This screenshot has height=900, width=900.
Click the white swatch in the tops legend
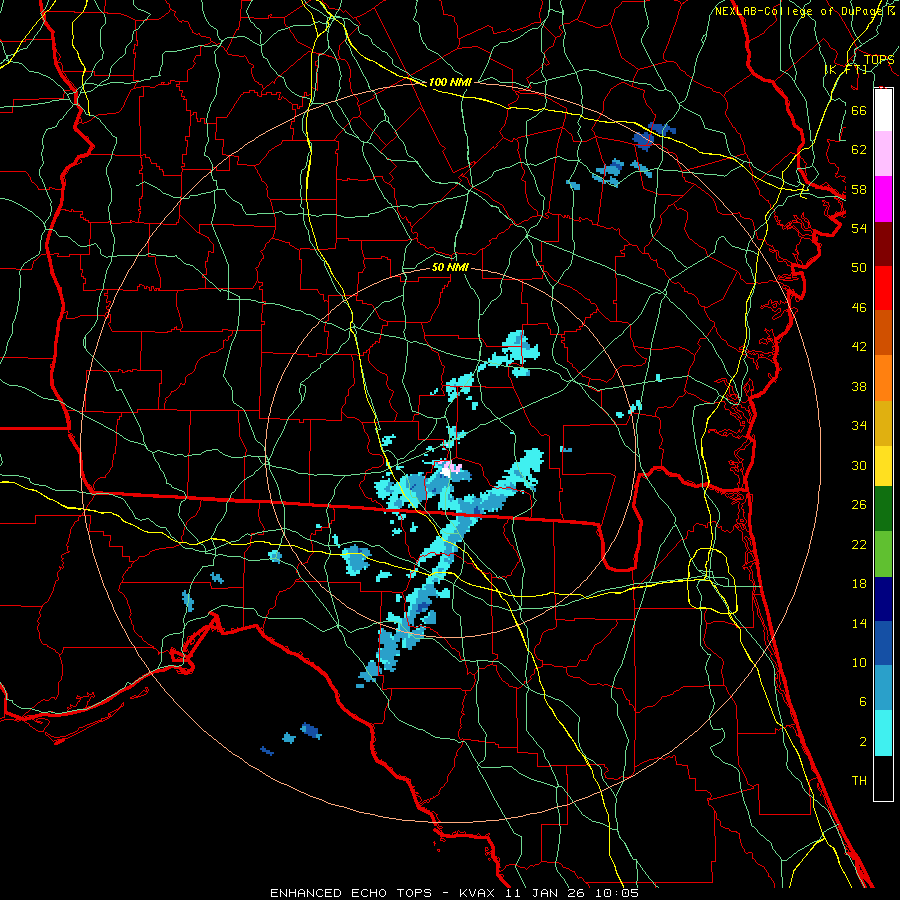pos(883,110)
